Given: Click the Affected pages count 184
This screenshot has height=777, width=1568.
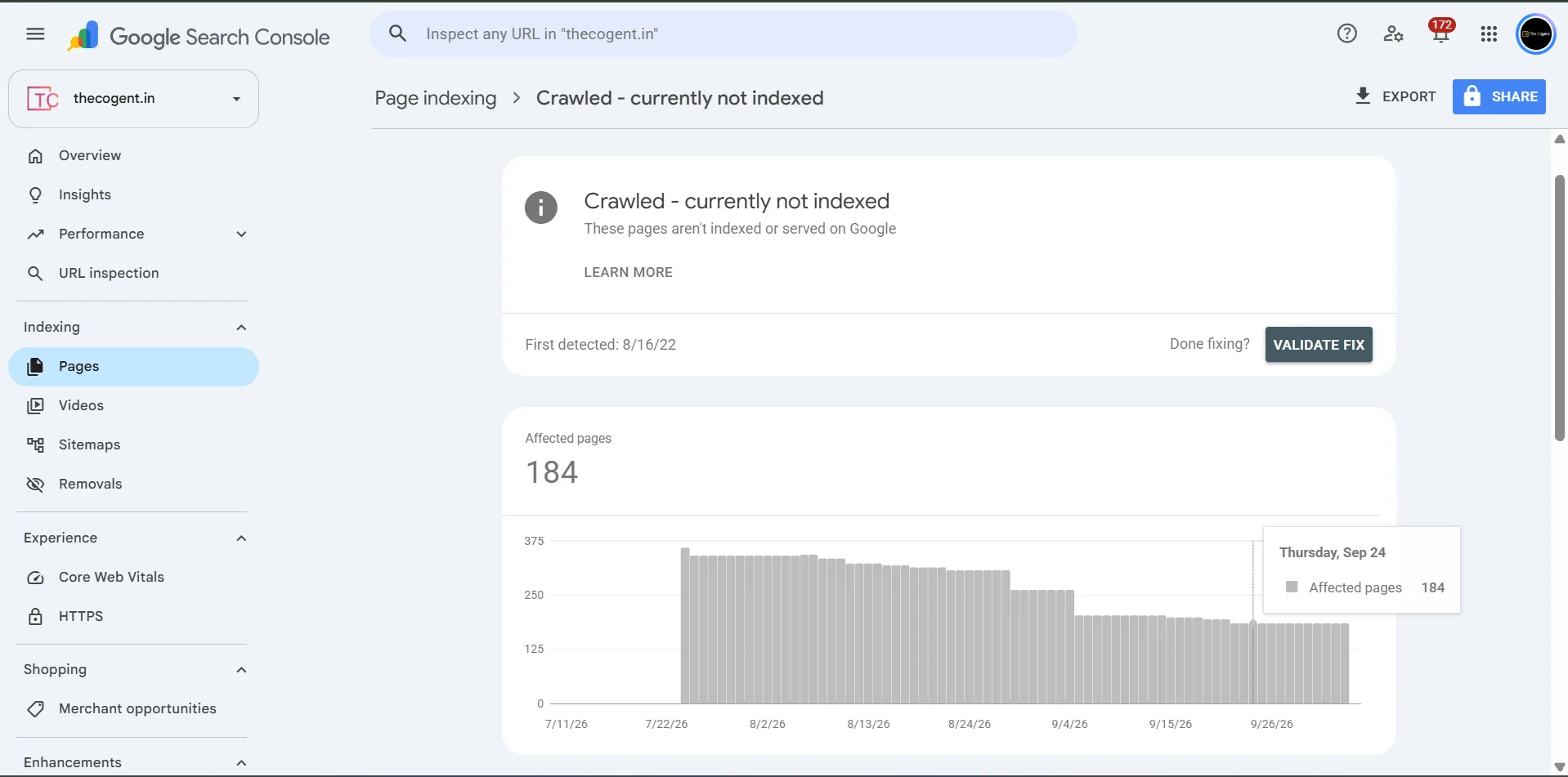Looking at the screenshot, I should click(x=552, y=472).
